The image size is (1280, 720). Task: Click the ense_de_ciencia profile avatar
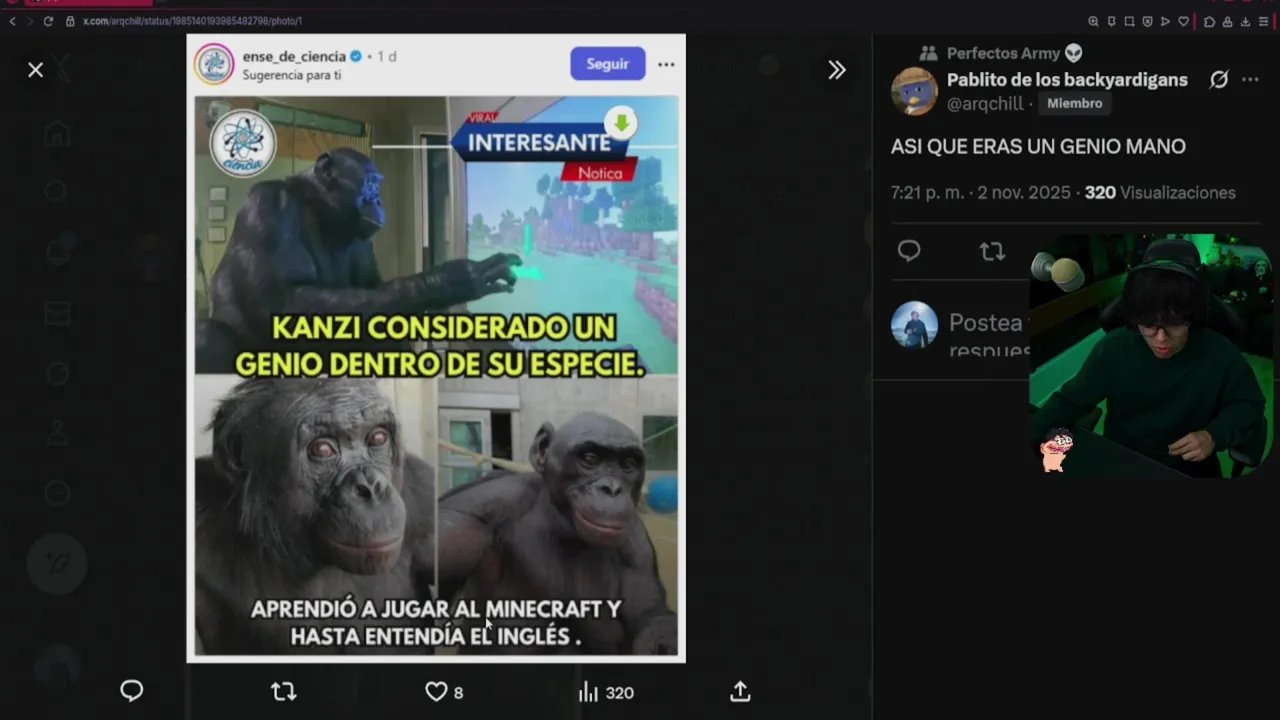click(214, 64)
